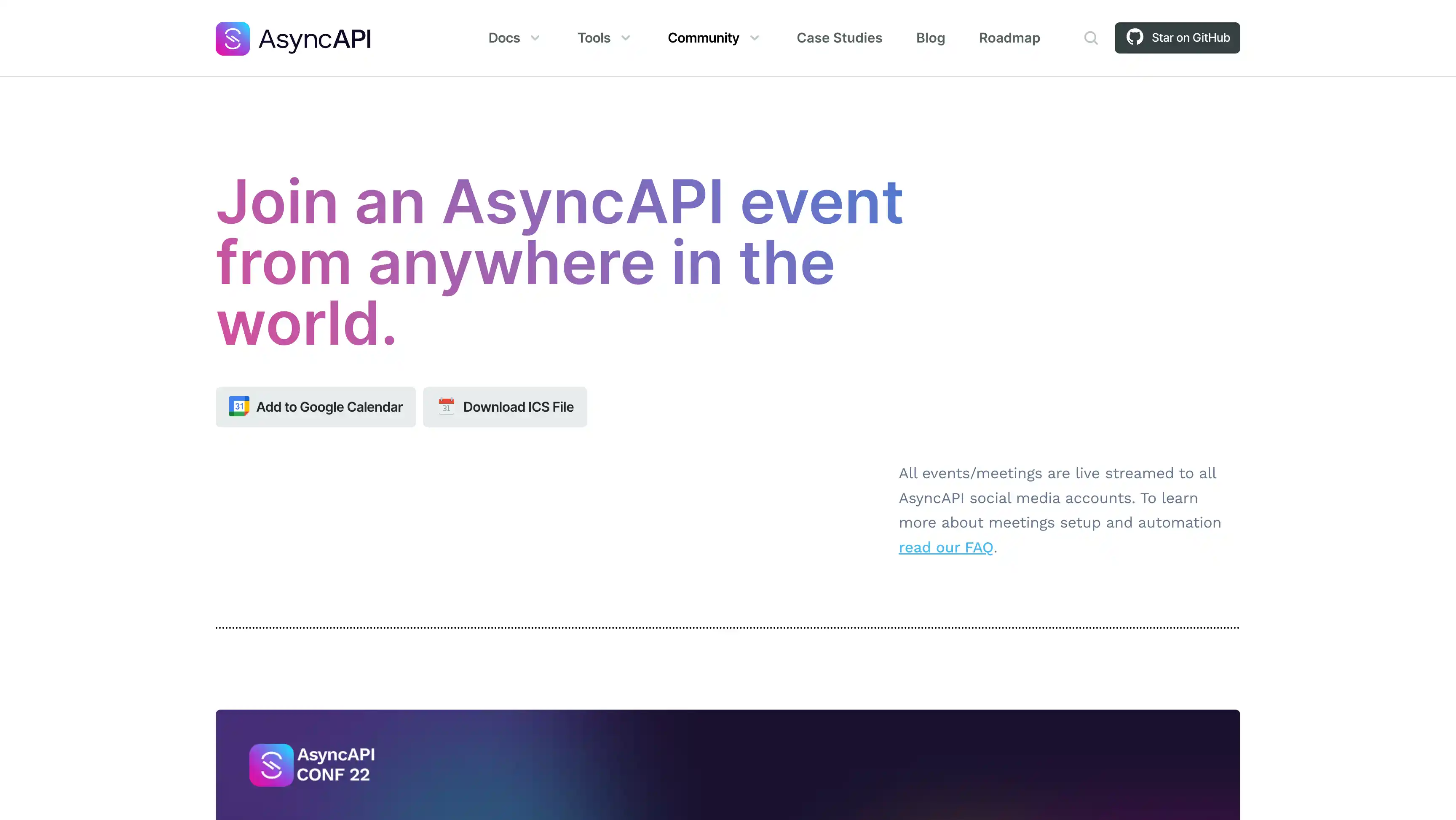Navigate to the Roadmap page
This screenshot has height=820, width=1456.
pyautogui.click(x=1009, y=38)
